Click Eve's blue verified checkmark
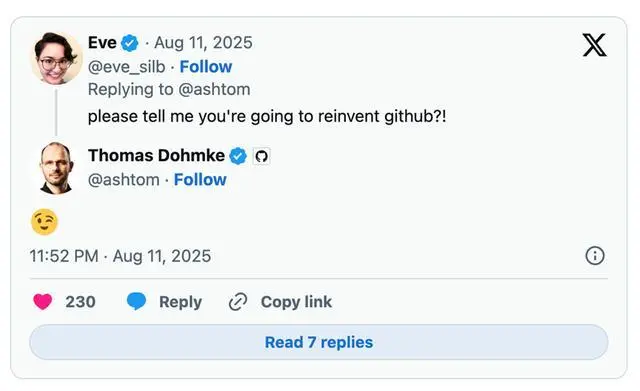The image size is (640, 391). tap(130, 43)
